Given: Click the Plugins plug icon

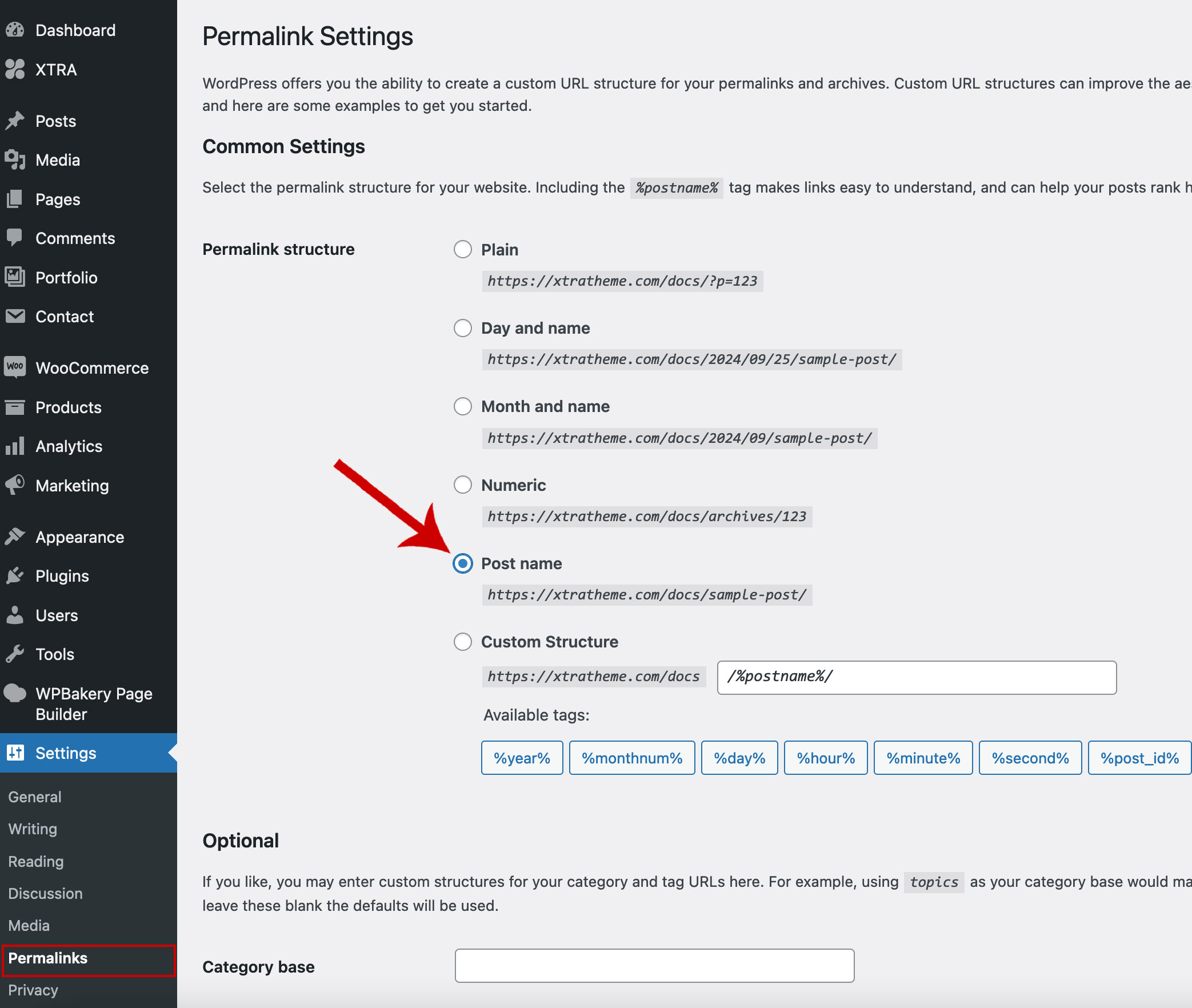Looking at the screenshot, I should [x=15, y=575].
